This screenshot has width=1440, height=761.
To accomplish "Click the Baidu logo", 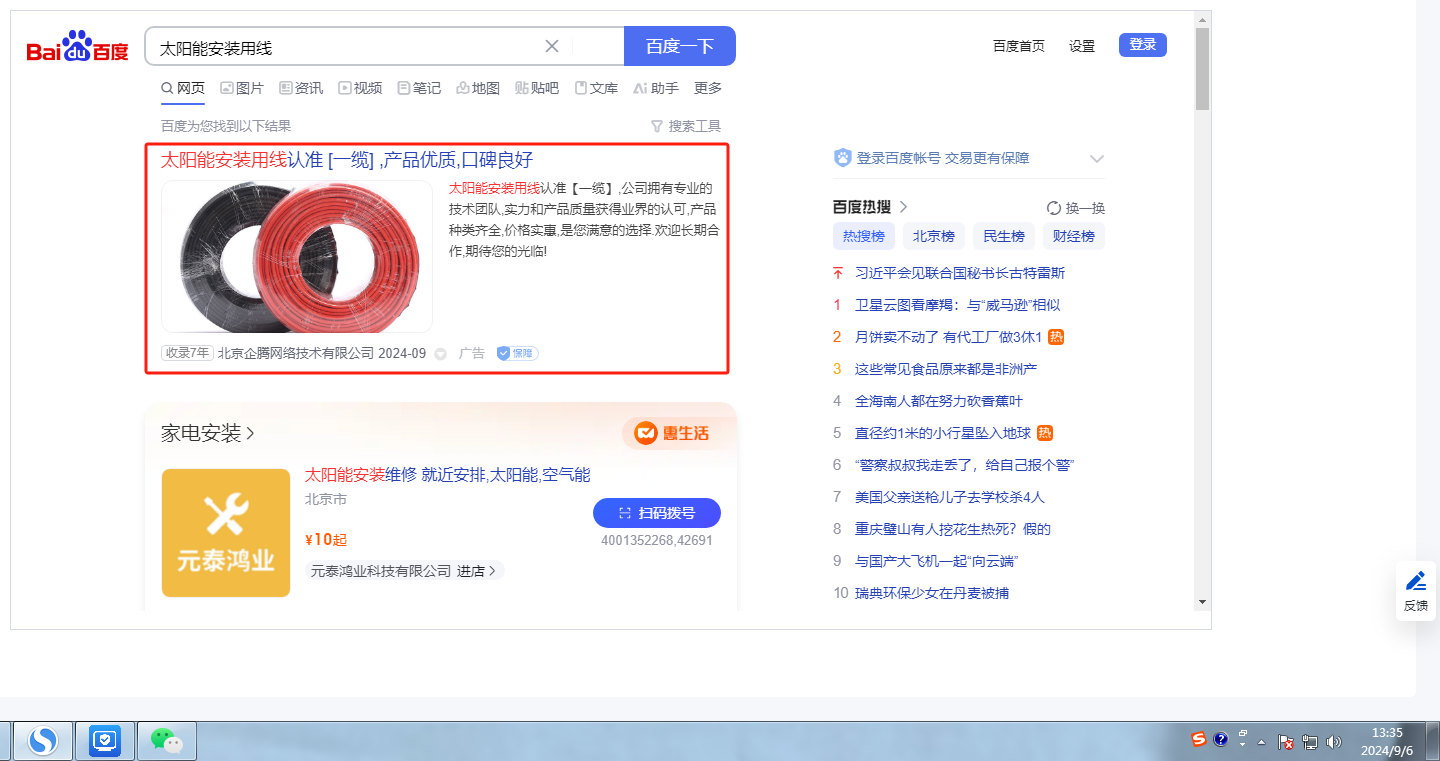I will click(x=77, y=47).
